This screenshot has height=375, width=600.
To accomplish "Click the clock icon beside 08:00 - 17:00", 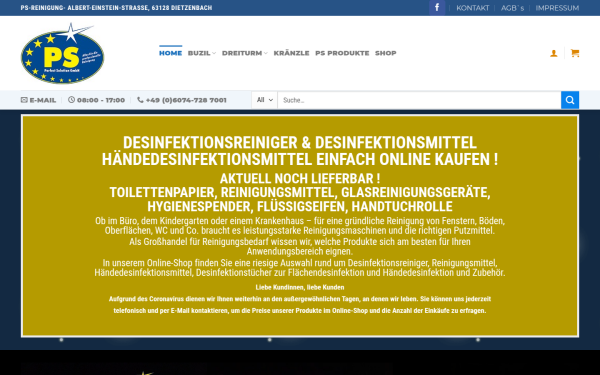I will pyautogui.click(x=72, y=99).
